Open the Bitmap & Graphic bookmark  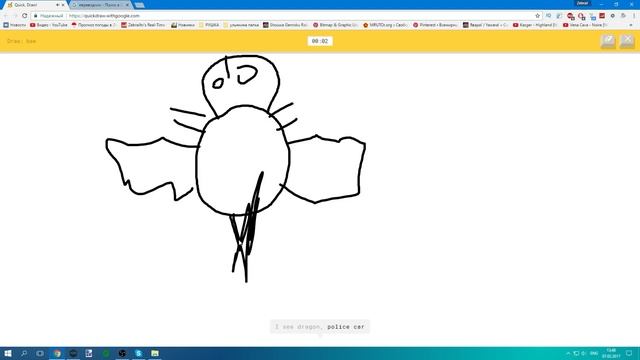[x=336, y=25]
